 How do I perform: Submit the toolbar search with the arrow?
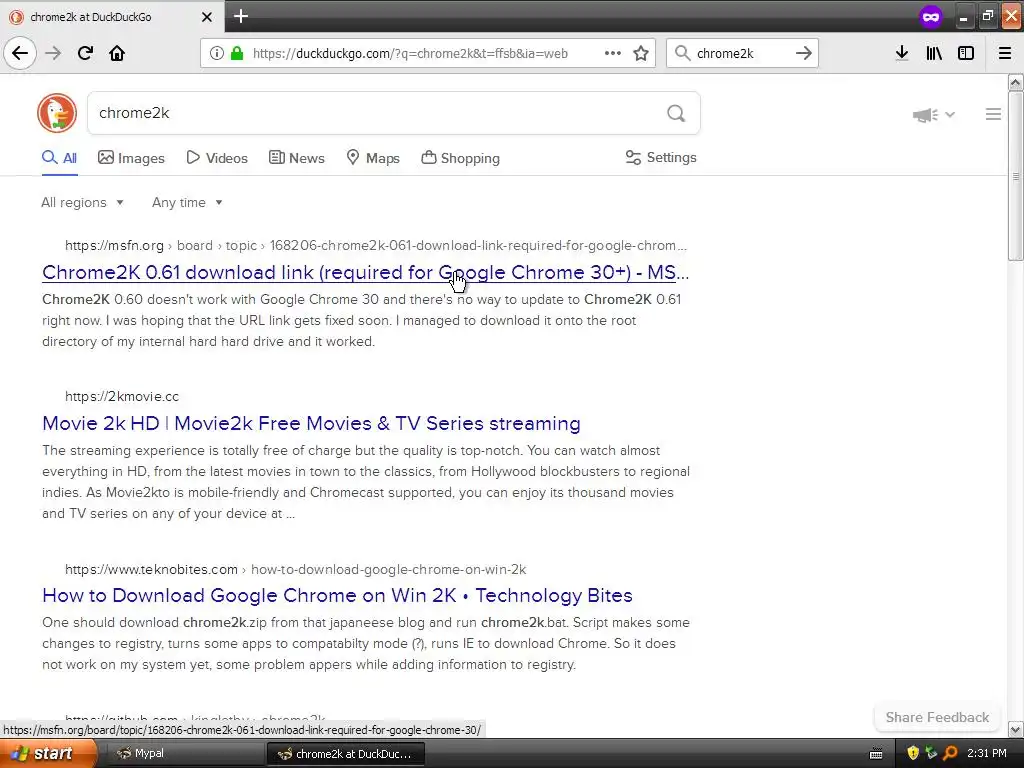pos(804,53)
